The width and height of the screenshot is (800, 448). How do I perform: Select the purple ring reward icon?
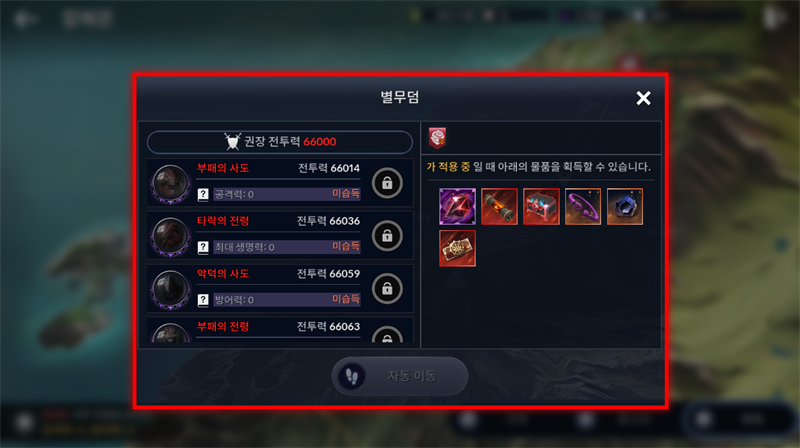click(583, 207)
